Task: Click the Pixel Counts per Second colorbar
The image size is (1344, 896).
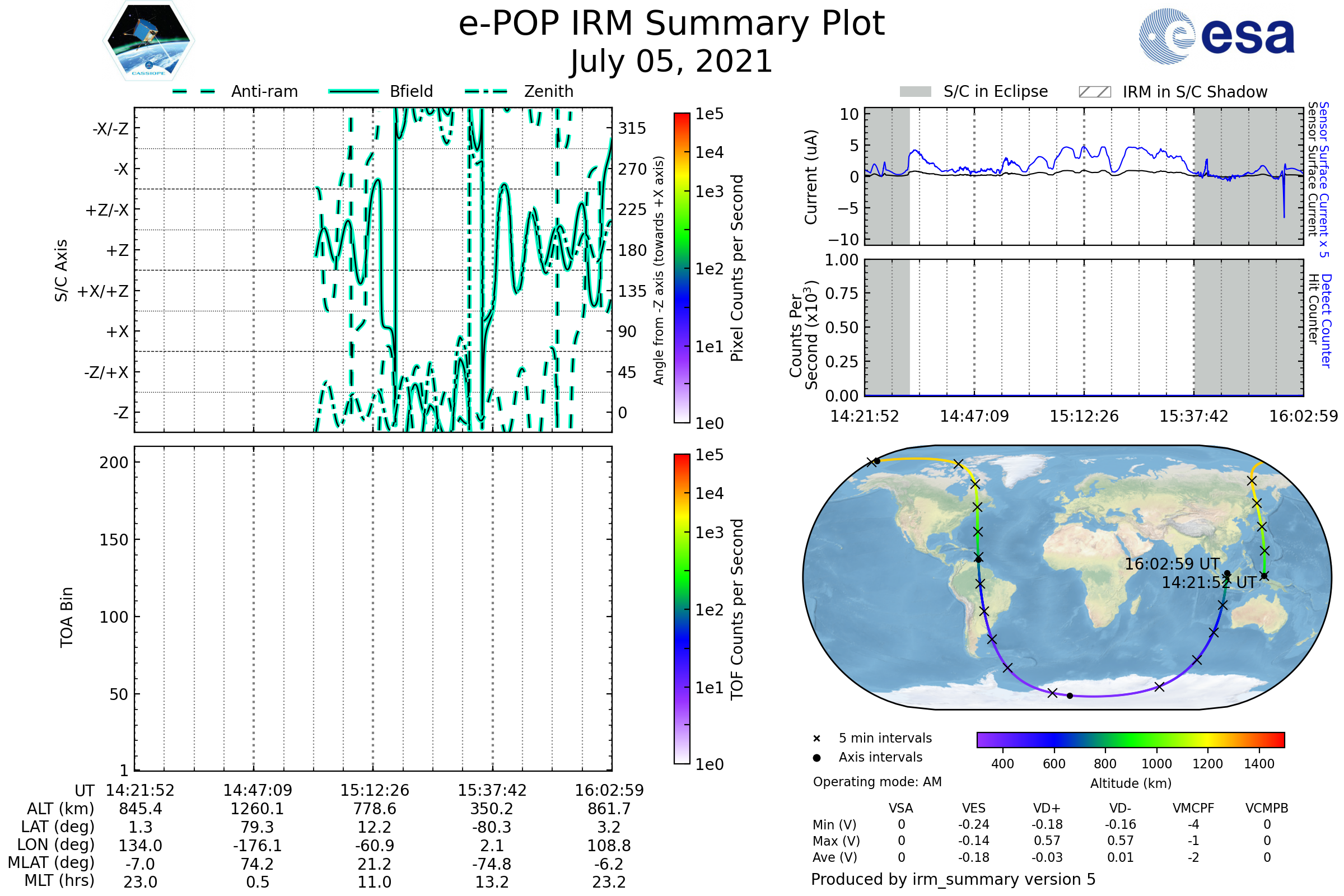Action: point(682,268)
